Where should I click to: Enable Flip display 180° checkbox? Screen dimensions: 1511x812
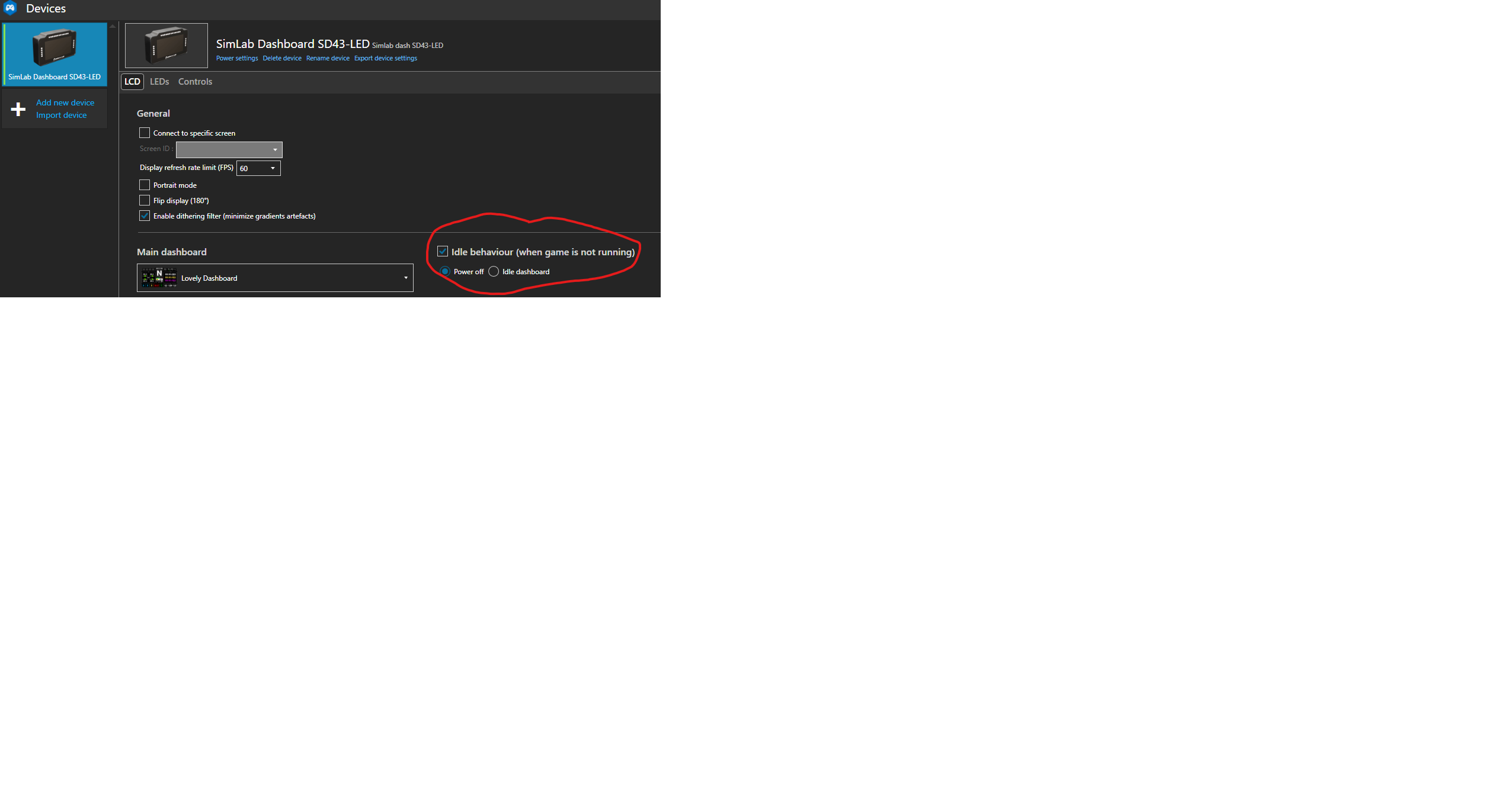pos(145,200)
